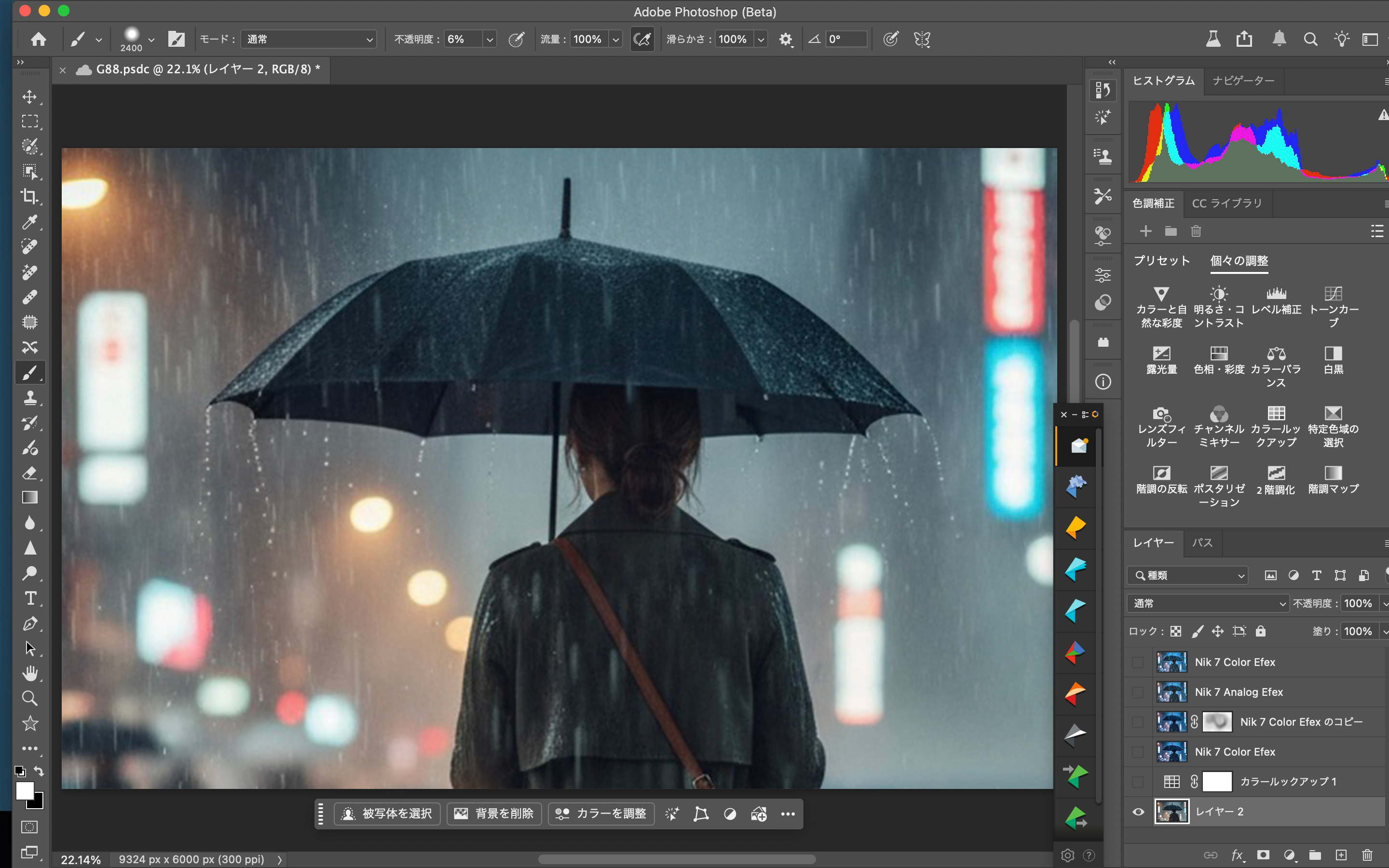Open the brush mode (通常) dropdown

point(309,39)
